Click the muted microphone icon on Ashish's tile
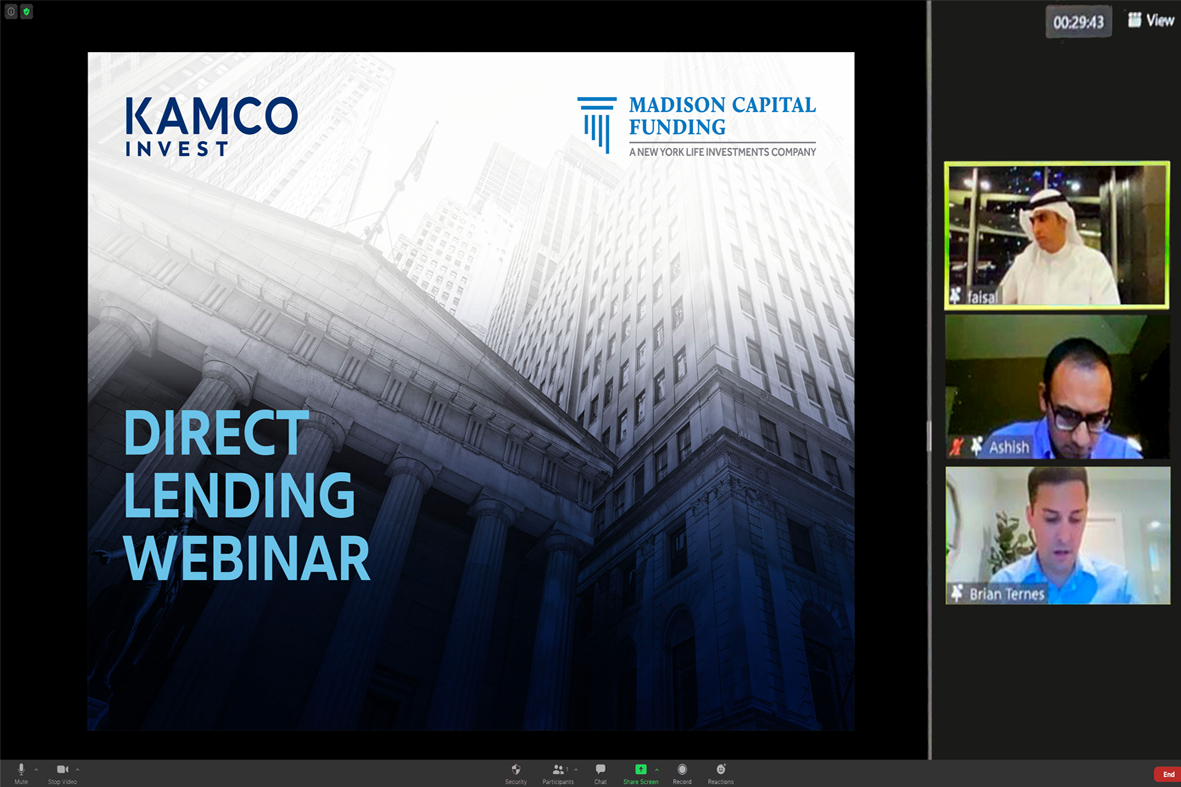 click(x=956, y=447)
